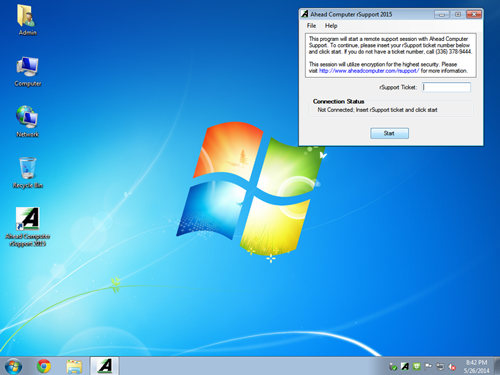Image resolution: width=500 pixels, height=375 pixels.
Task: Click the Ahead rSupport taskbar button
Action: (104, 366)
